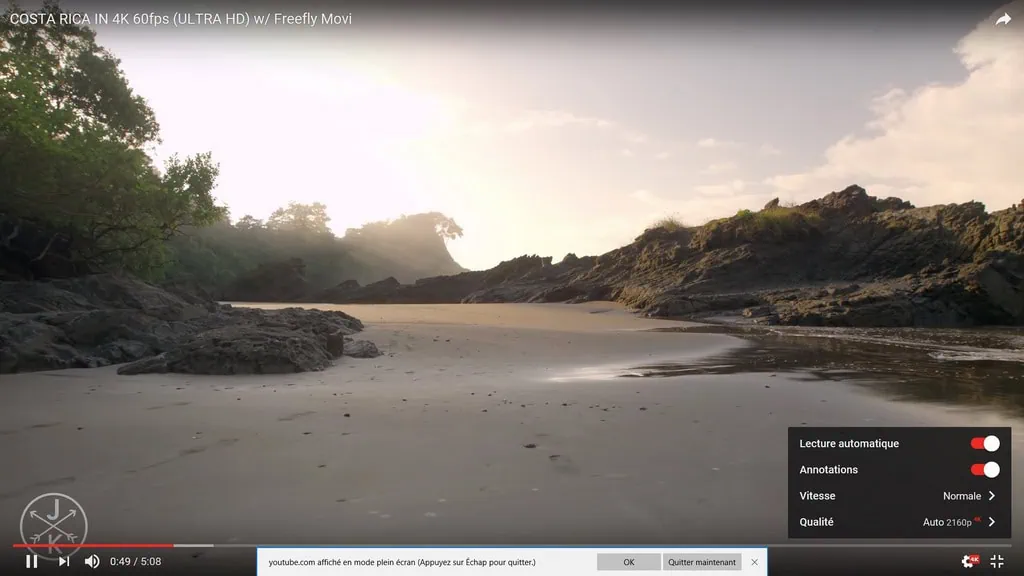
Task: Click the Quitter maintenant button
Action: [x=702, y=562]
